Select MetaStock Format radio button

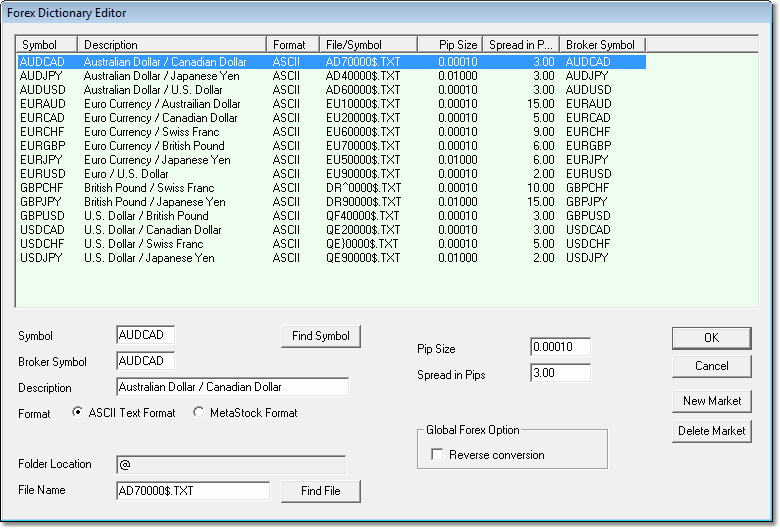(199, 413)
